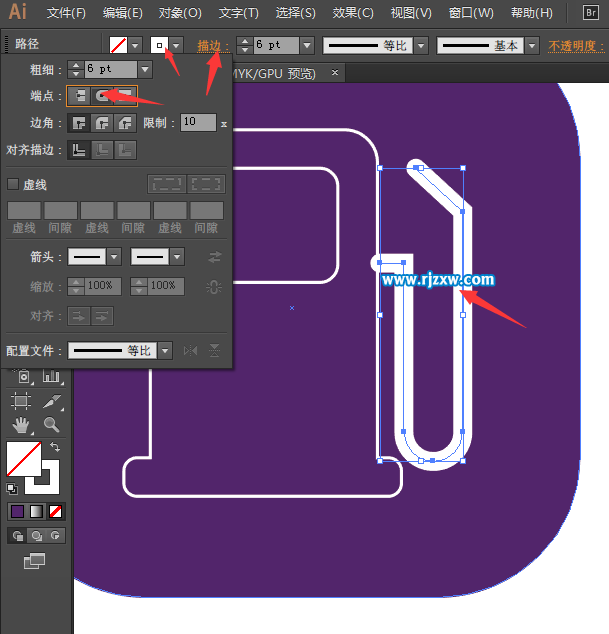This screenshot has width=609, height=634.
Task: Open the 对象(O) menu
Action: pos(180,13)
